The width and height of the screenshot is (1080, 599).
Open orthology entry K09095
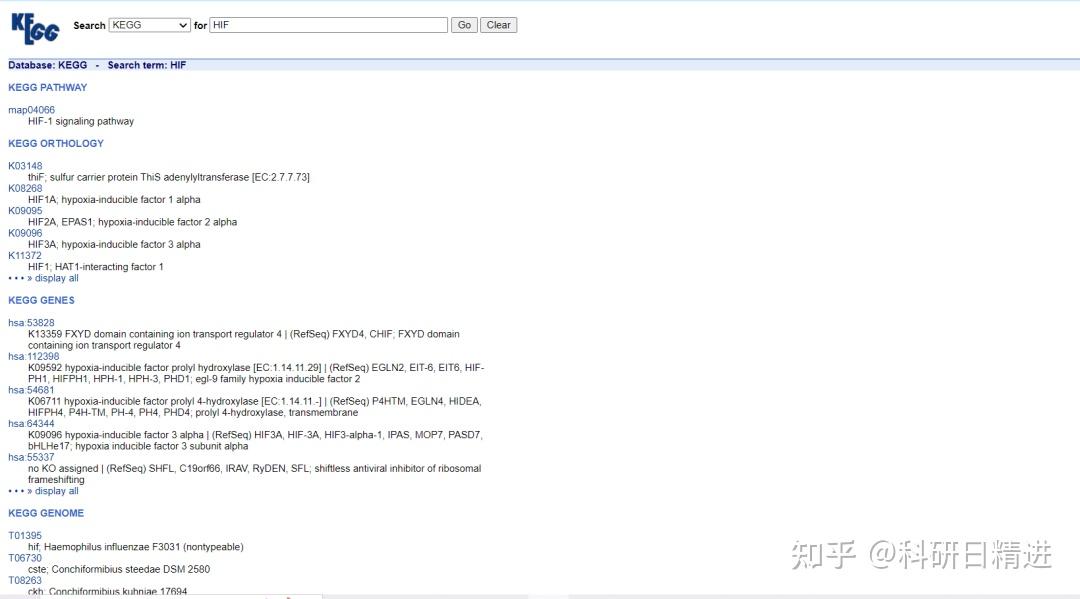coord(25,211)
